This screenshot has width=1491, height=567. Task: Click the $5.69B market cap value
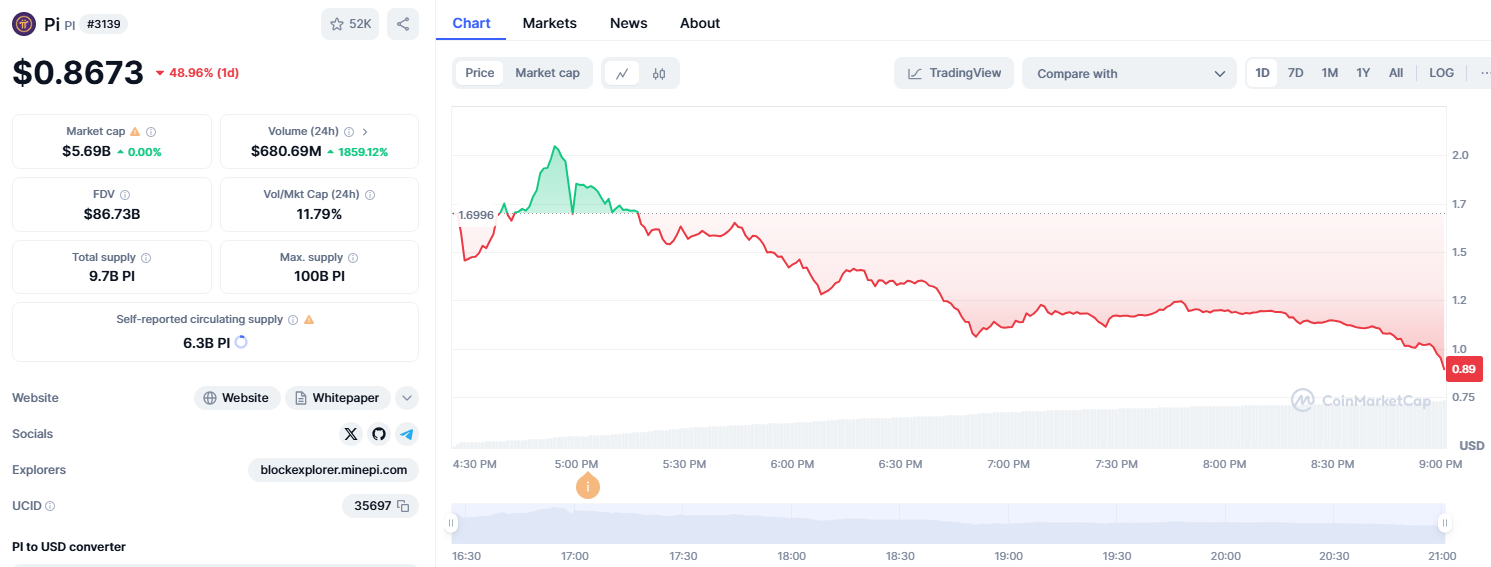tap(86, 152)
